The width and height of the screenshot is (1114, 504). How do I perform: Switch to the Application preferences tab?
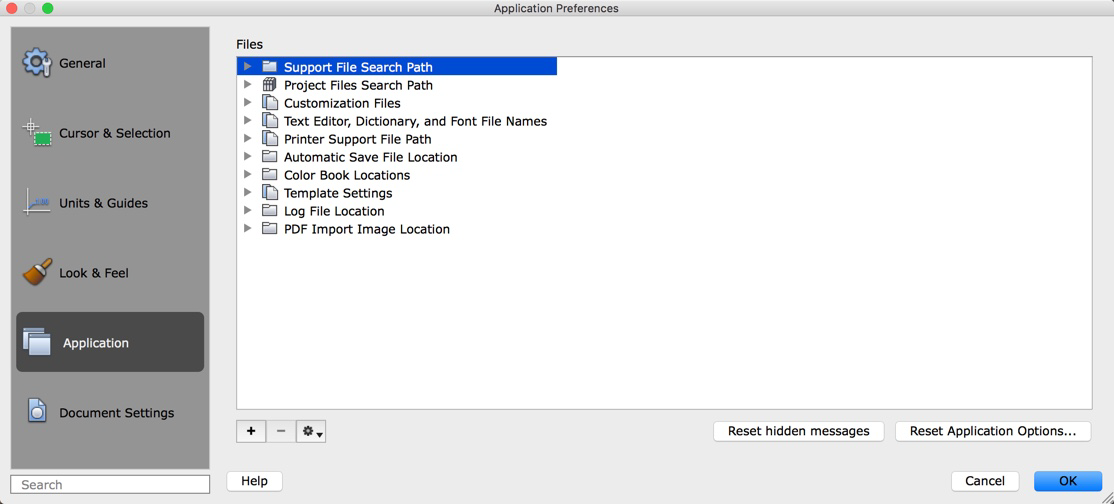[110, 342]
